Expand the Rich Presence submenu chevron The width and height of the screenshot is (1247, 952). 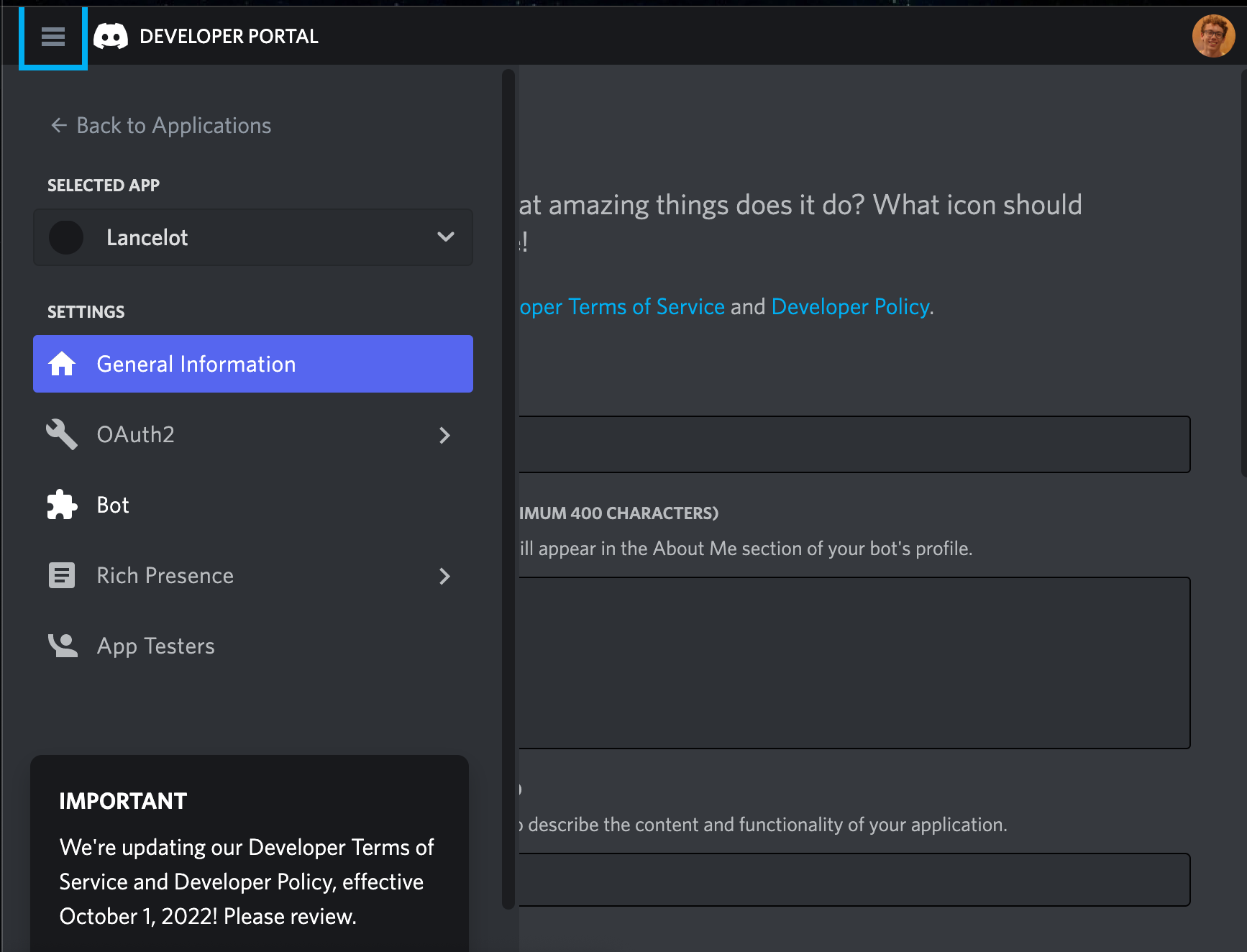click(445, 576)
